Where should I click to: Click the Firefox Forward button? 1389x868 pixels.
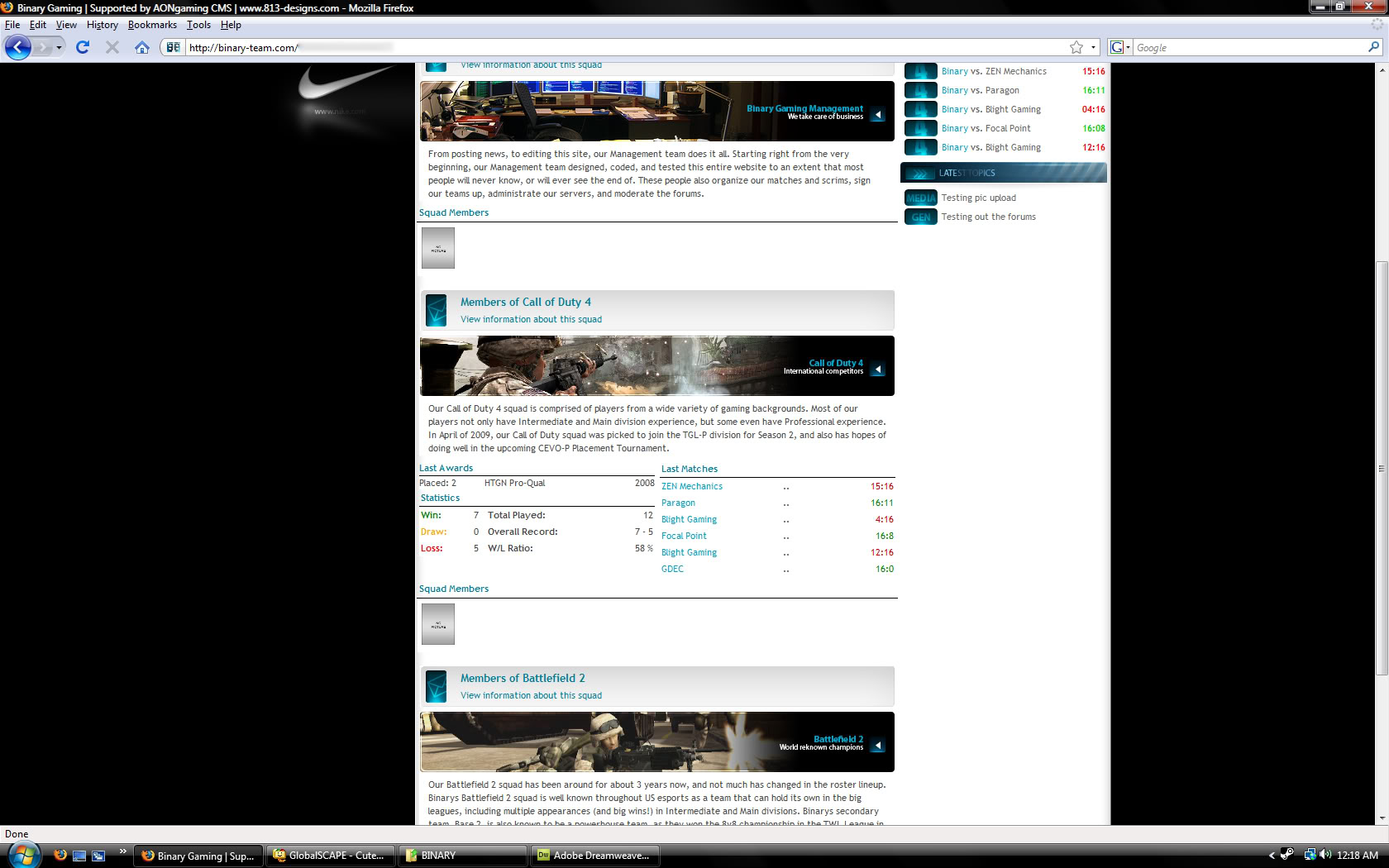pyautogui.click(x=42, y=47)
